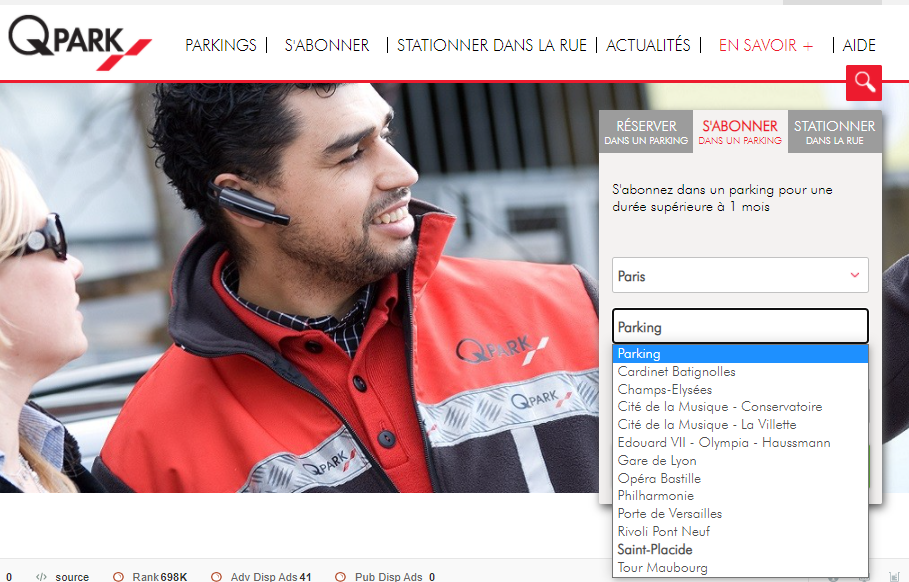This screenshot has width=909, height=582.
Task: Open the PARKINGS menu
Action: pyautogui.click(x=221, y=45)
